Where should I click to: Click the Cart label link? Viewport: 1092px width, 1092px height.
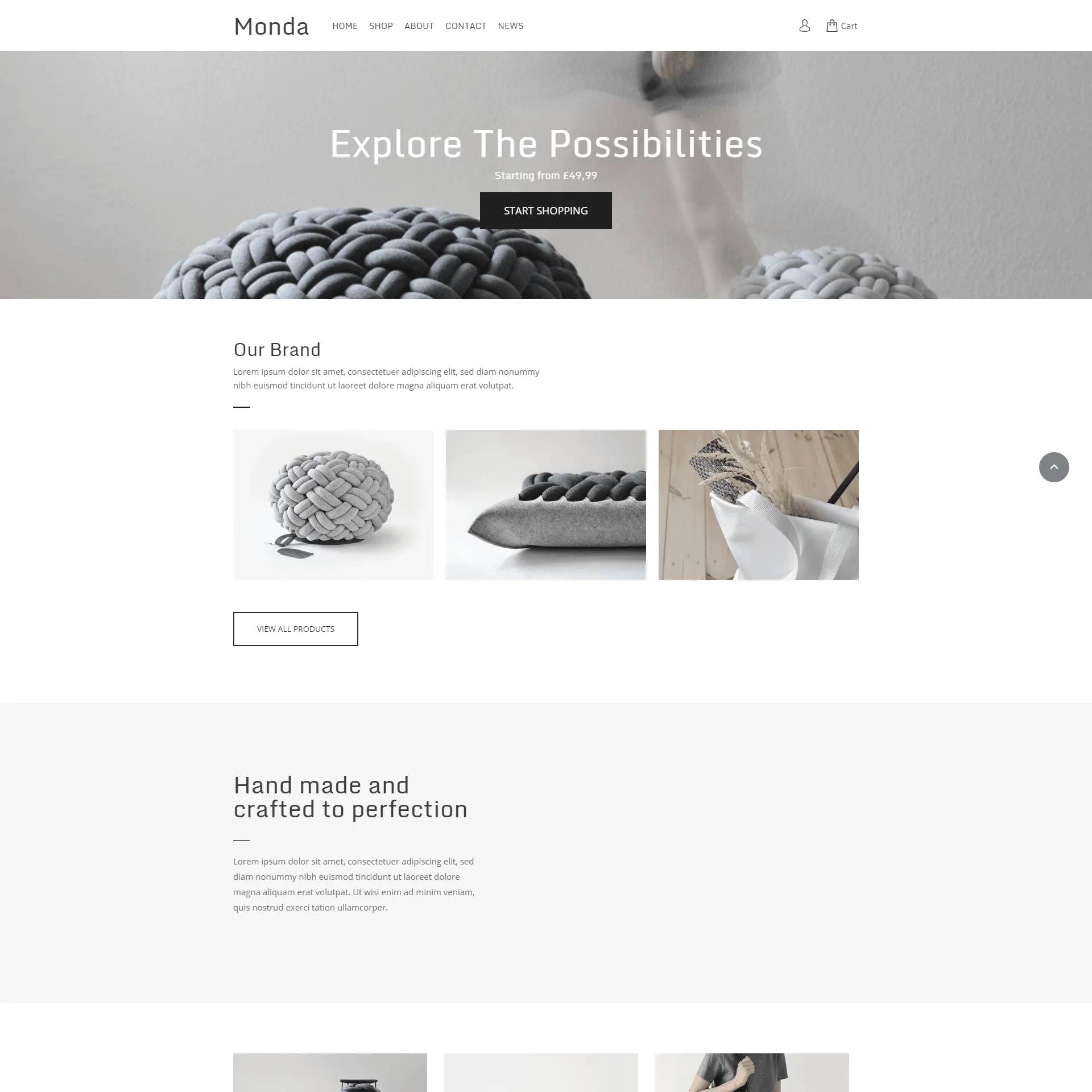tap(849, 25)
